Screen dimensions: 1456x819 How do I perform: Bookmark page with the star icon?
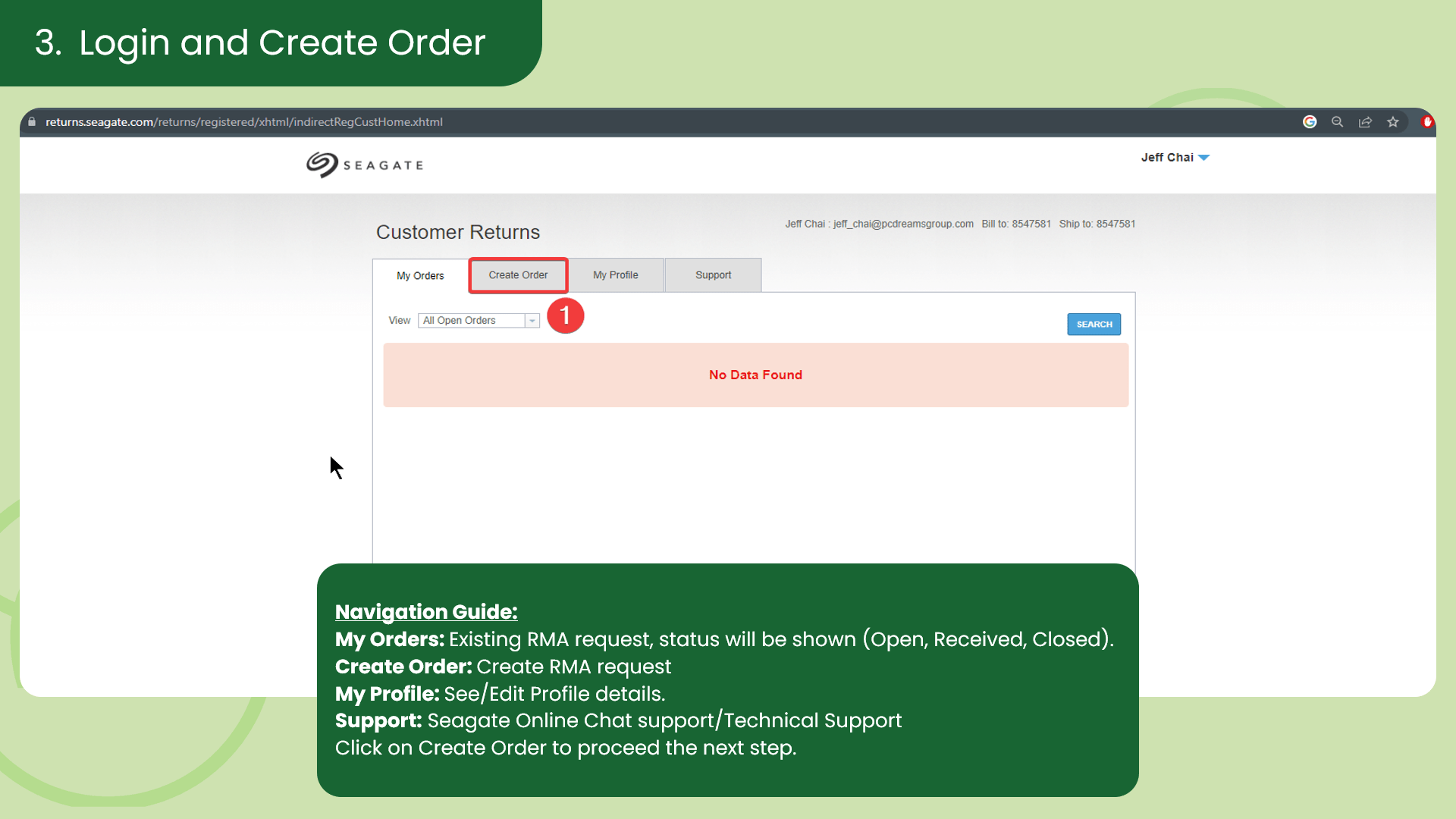point(1393,121)
